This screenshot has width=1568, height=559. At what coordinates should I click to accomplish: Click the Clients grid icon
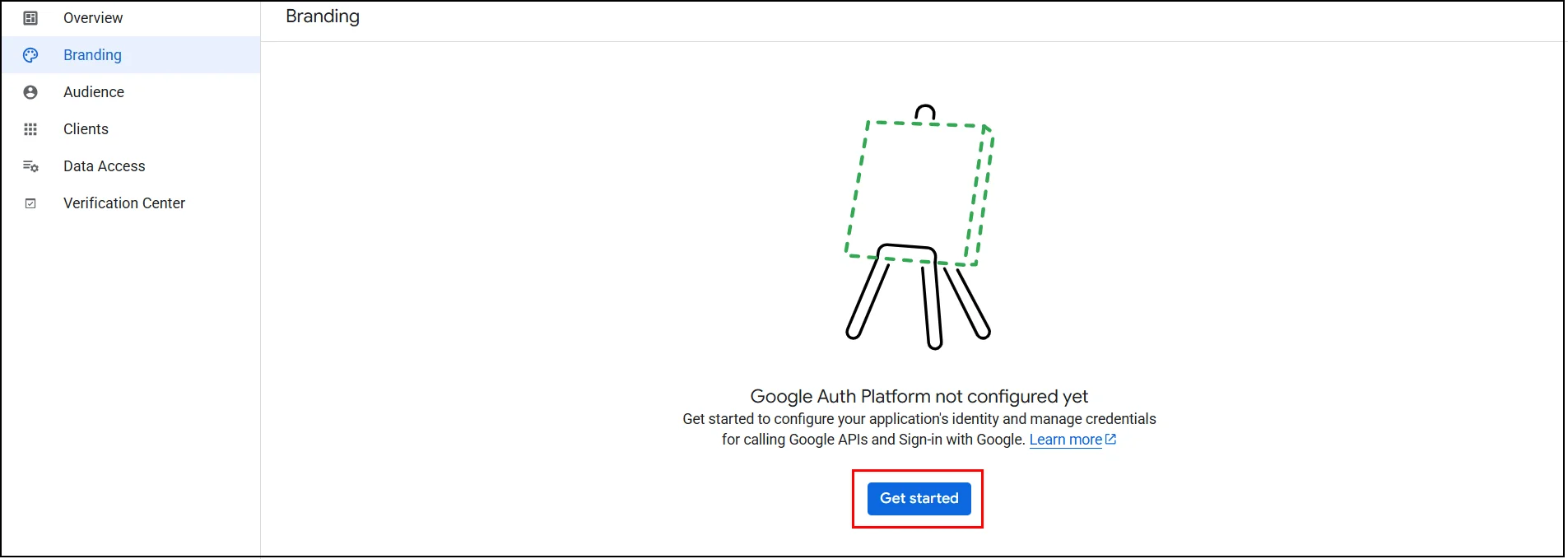tap(30, 129)
